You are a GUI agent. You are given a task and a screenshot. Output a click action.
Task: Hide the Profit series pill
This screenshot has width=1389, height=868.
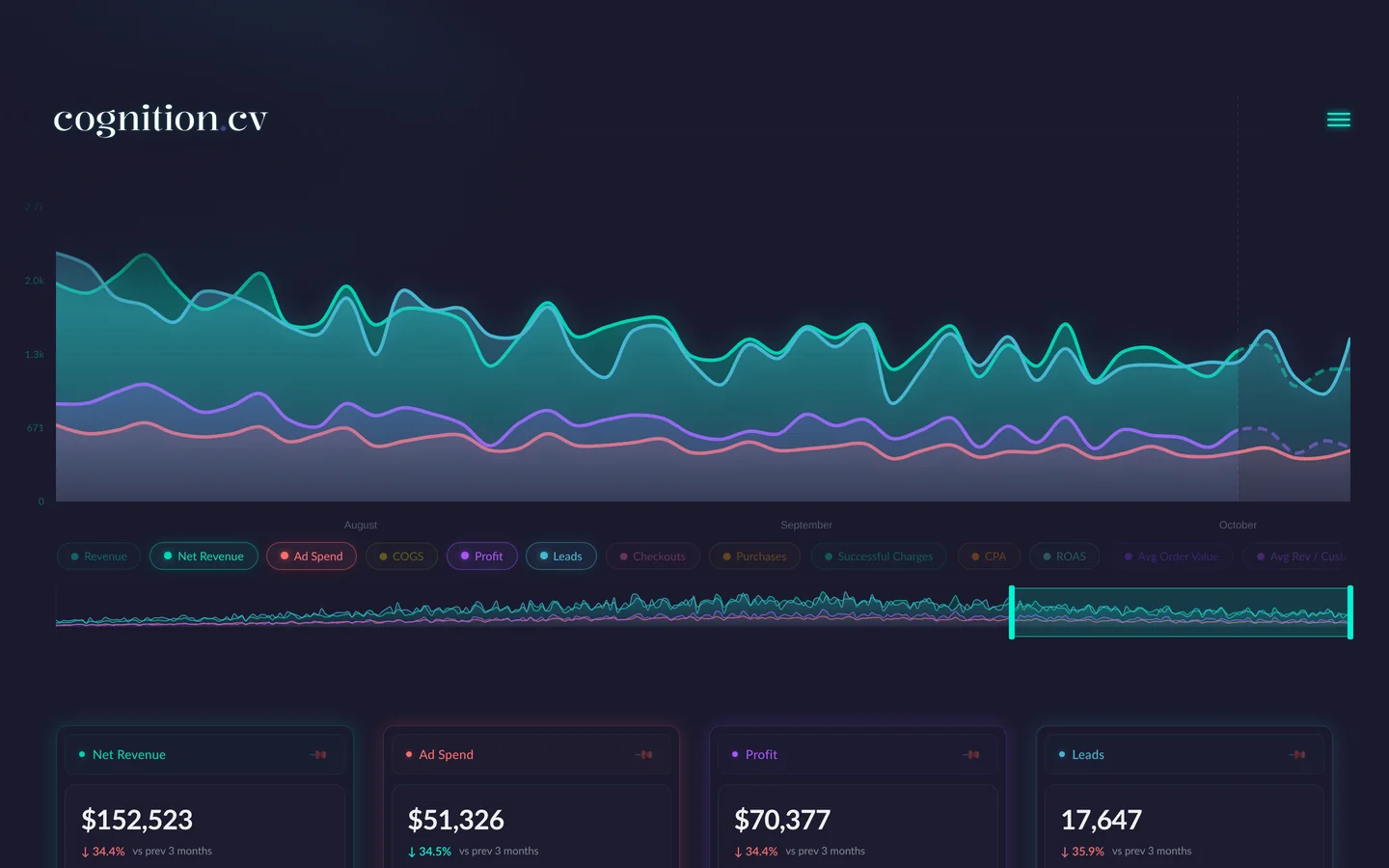[481, 556]
